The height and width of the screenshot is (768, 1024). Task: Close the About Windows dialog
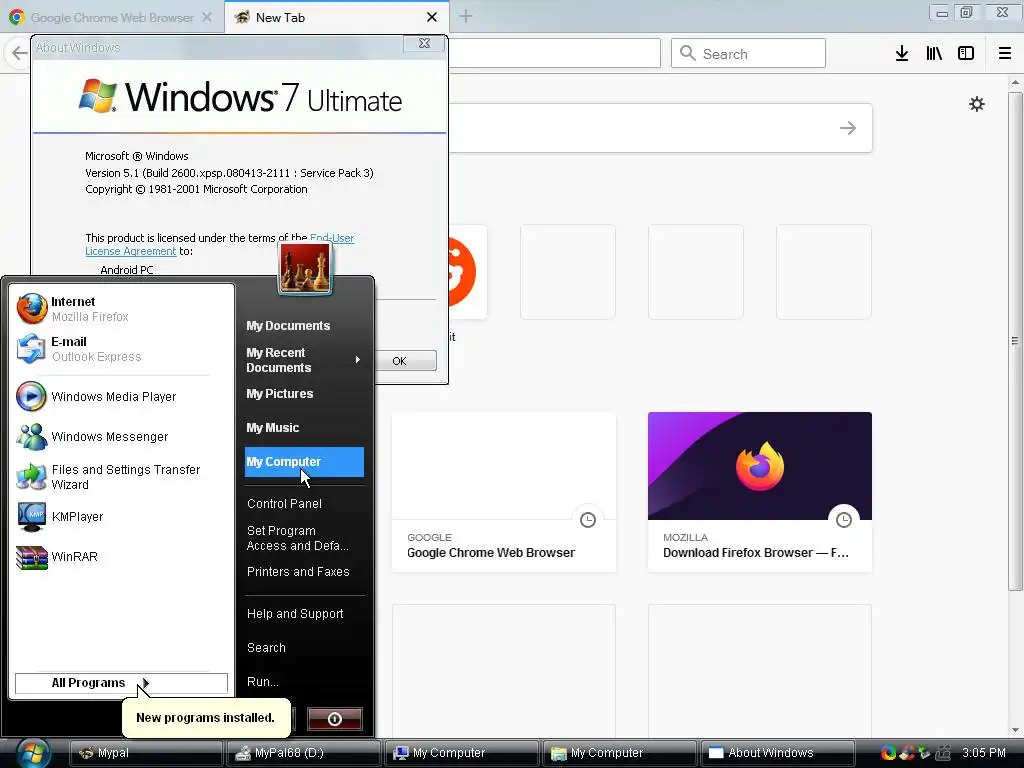point(424,44)
